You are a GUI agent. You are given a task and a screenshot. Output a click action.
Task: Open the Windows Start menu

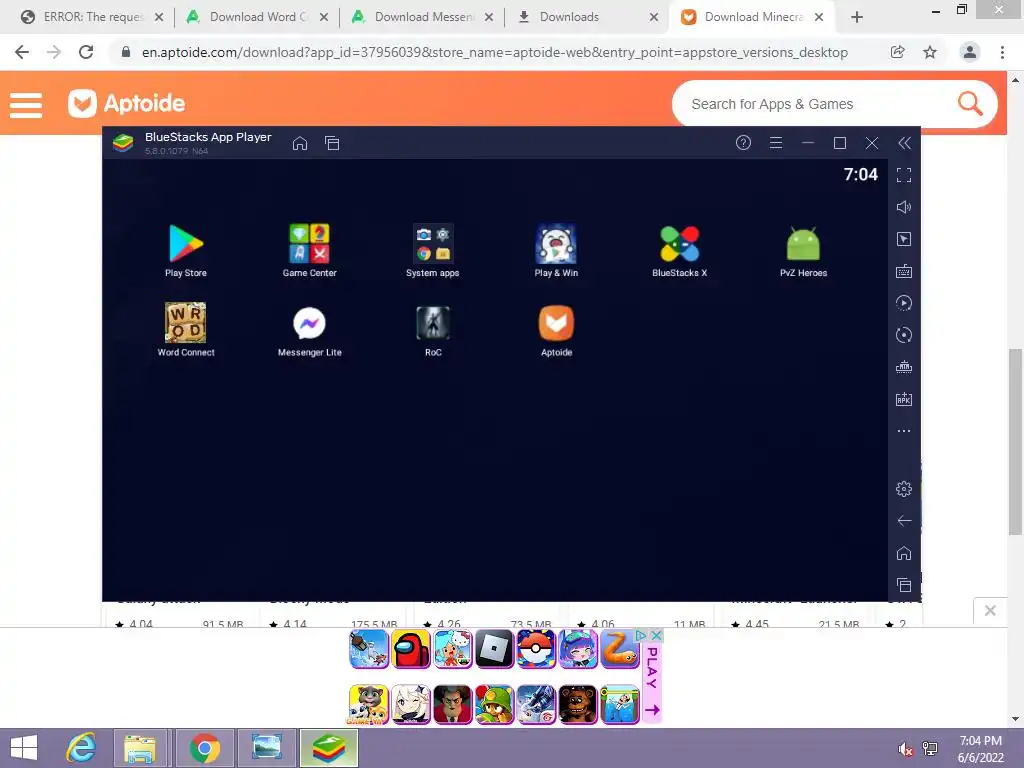click(x=24, y=748)
